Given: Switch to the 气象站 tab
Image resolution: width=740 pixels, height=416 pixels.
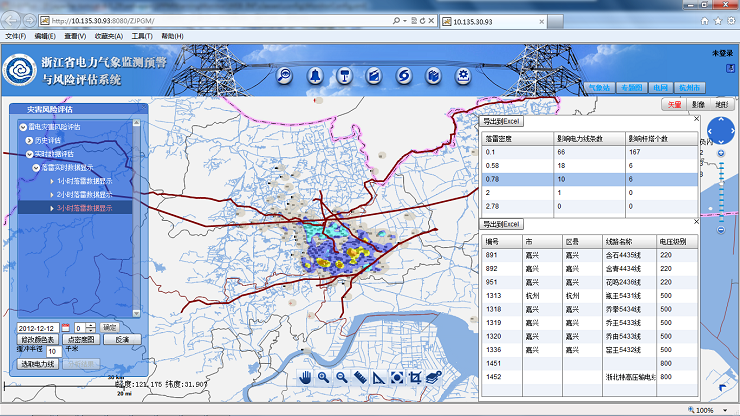Looking at the screenshot, I should point(597,88).
